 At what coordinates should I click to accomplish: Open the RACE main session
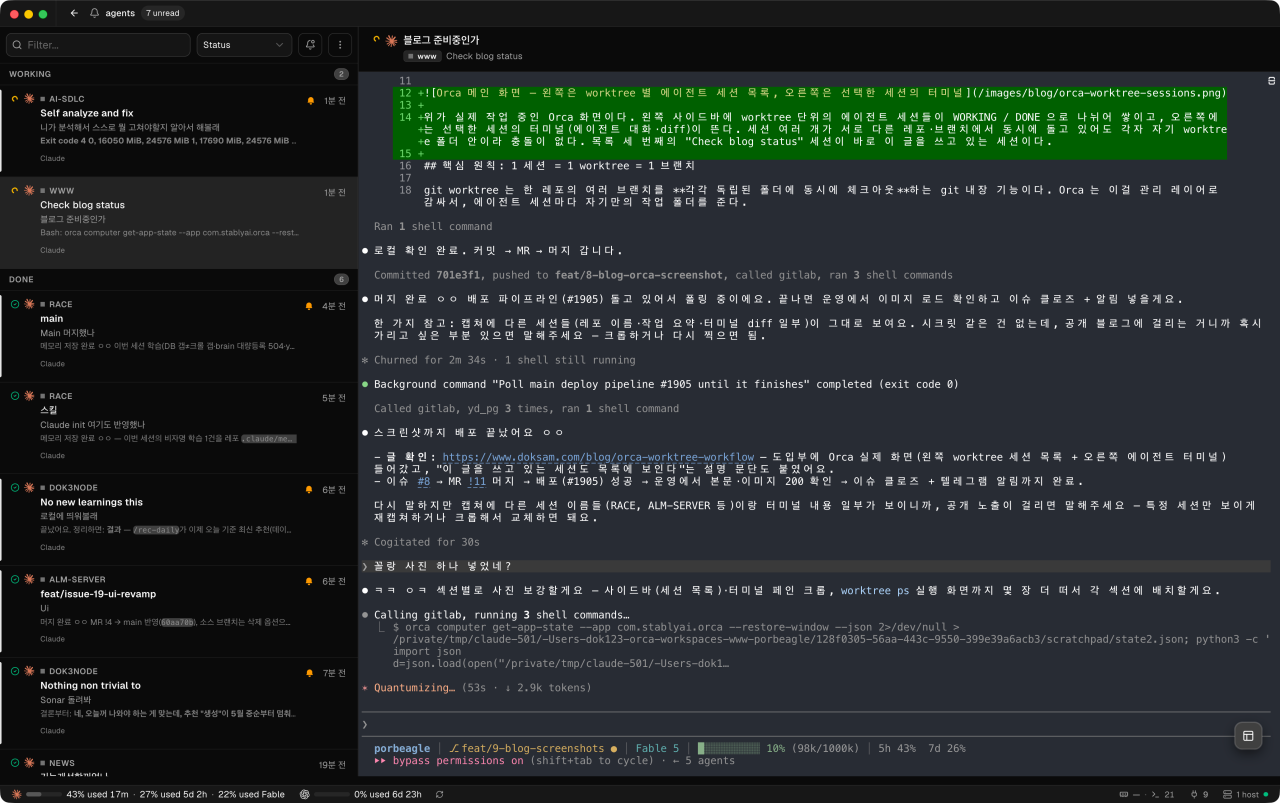179,337
